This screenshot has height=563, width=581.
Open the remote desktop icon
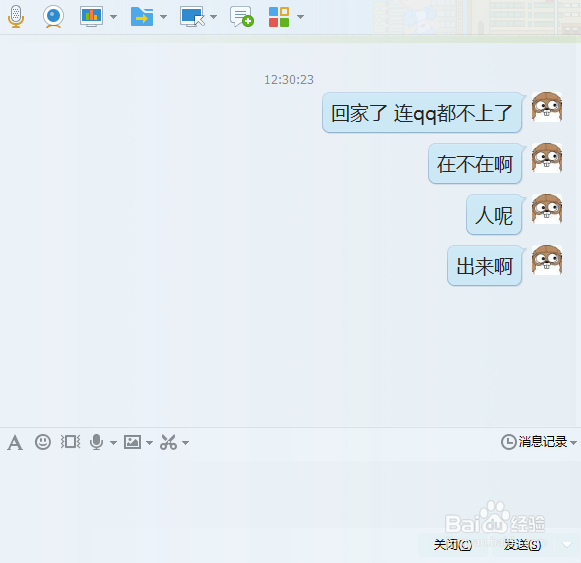(x=192, y=17)
